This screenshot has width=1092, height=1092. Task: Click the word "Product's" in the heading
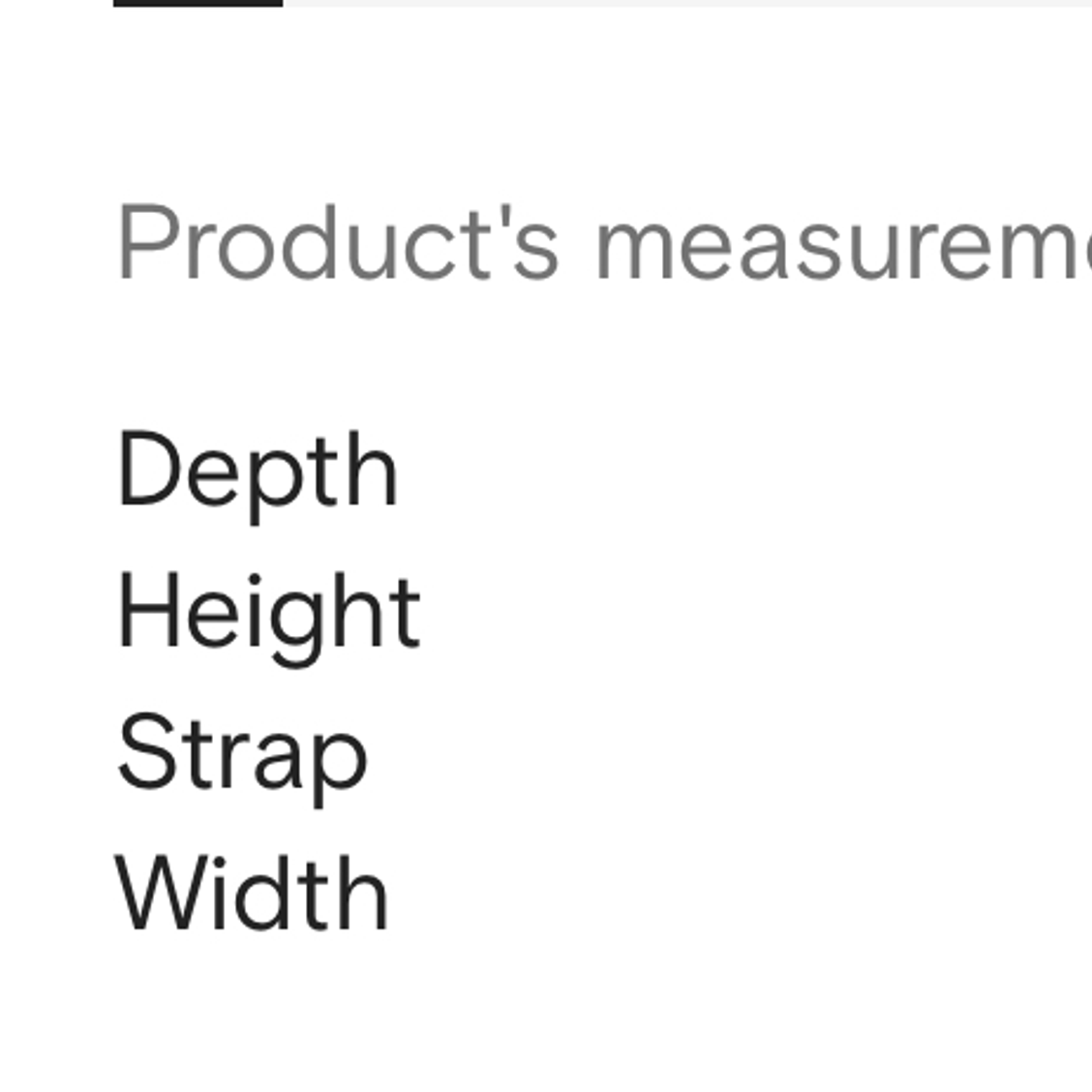338,242
